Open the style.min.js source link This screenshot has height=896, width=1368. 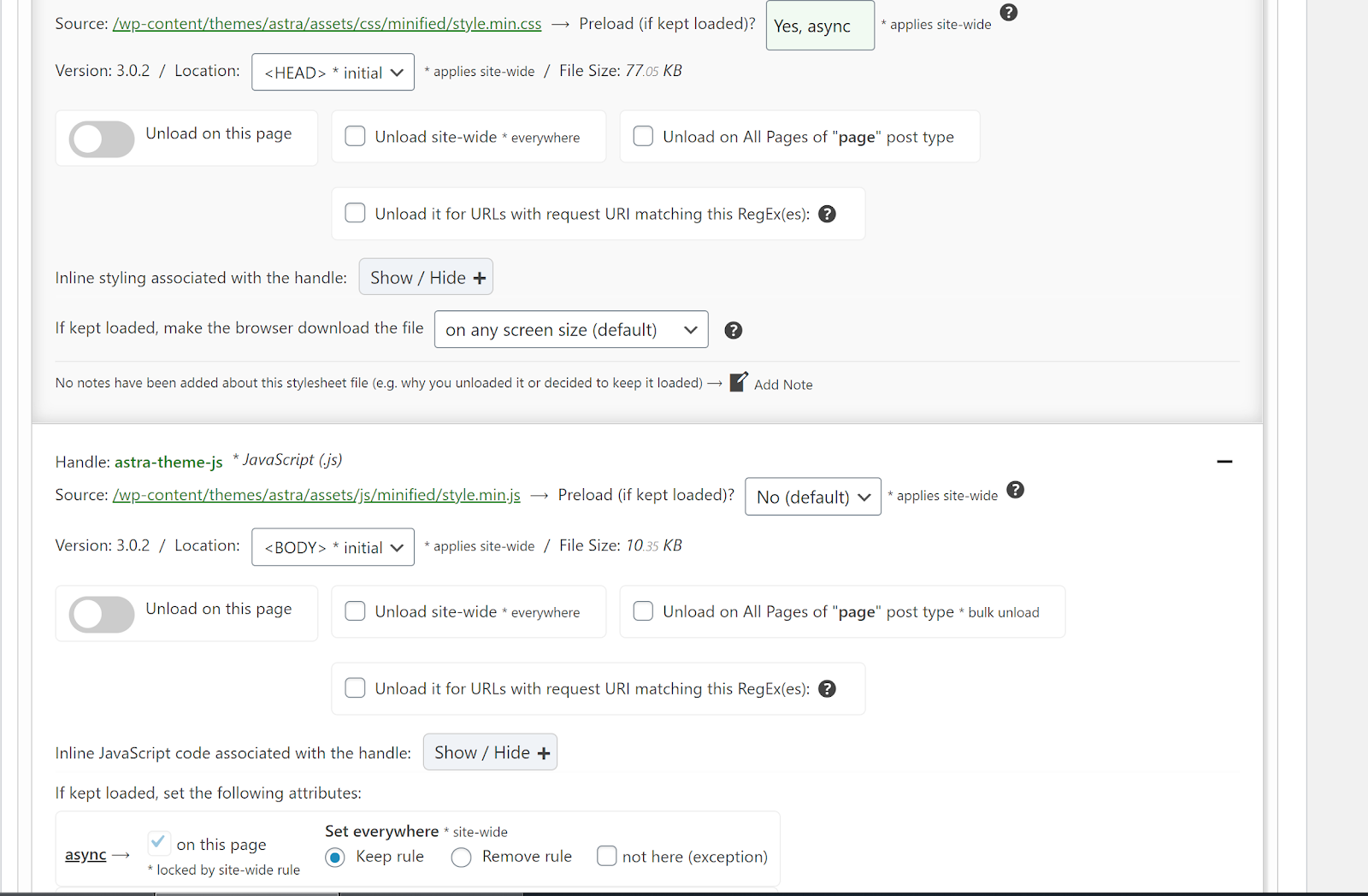click(316, 495)
